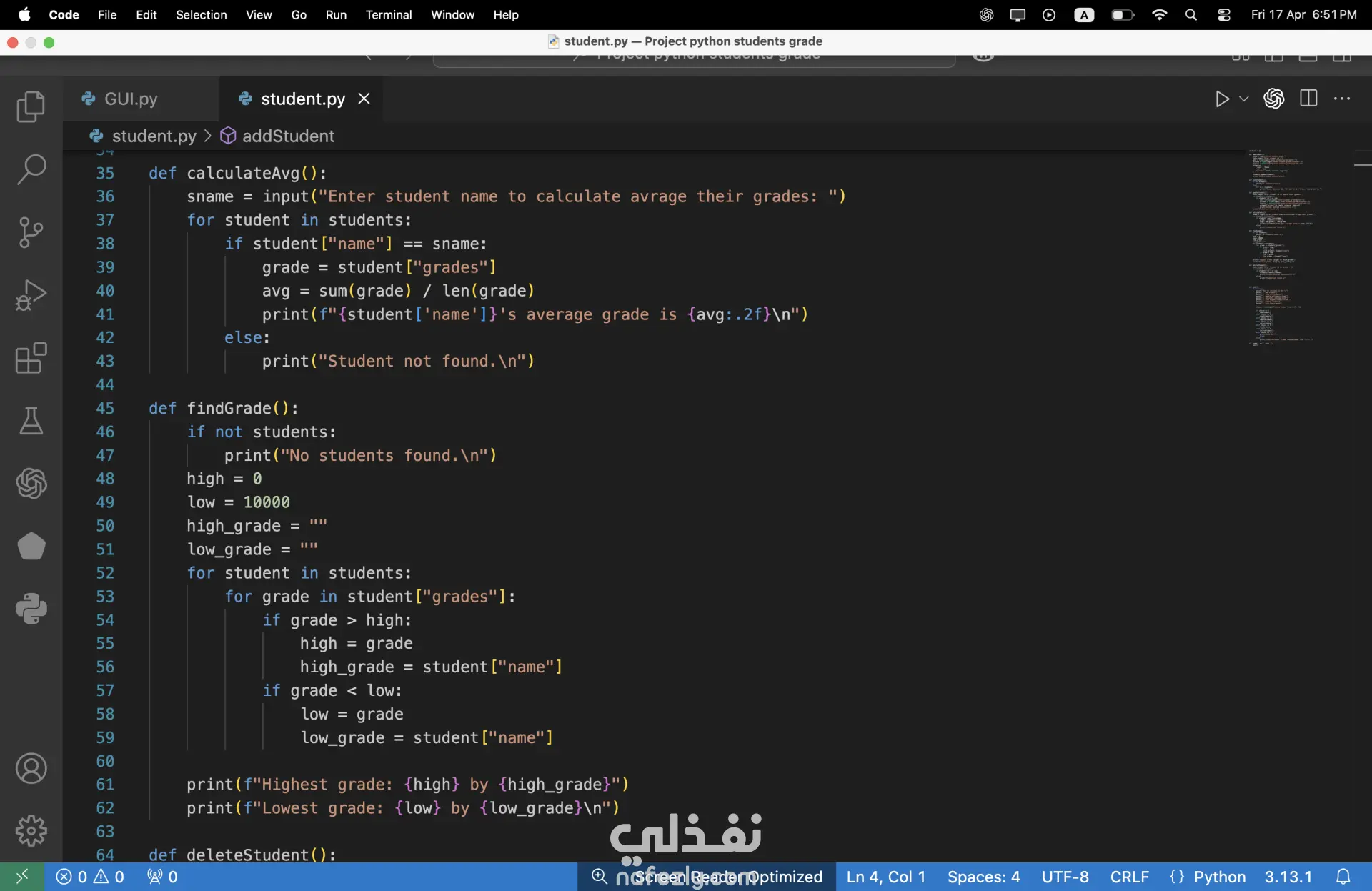Image resolution: width=1372 pixels, height=891 pixels.
Task: Open the editor More Actions menu
Action: click(x=1342, y=99)
